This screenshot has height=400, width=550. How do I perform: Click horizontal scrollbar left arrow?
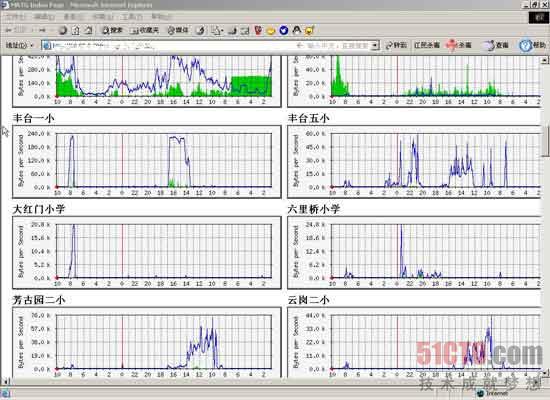(x=5, y=381)
